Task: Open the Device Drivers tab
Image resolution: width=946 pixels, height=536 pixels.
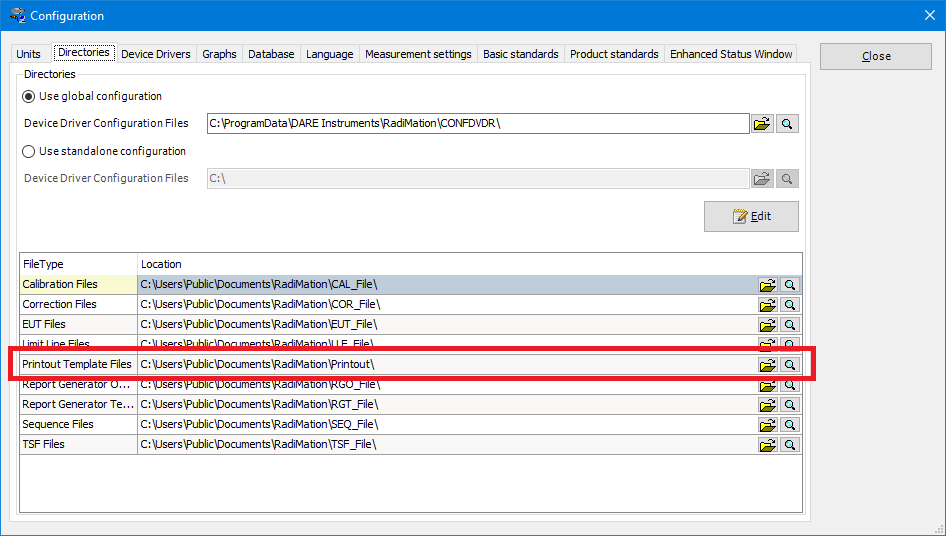Action: [156, 54]
